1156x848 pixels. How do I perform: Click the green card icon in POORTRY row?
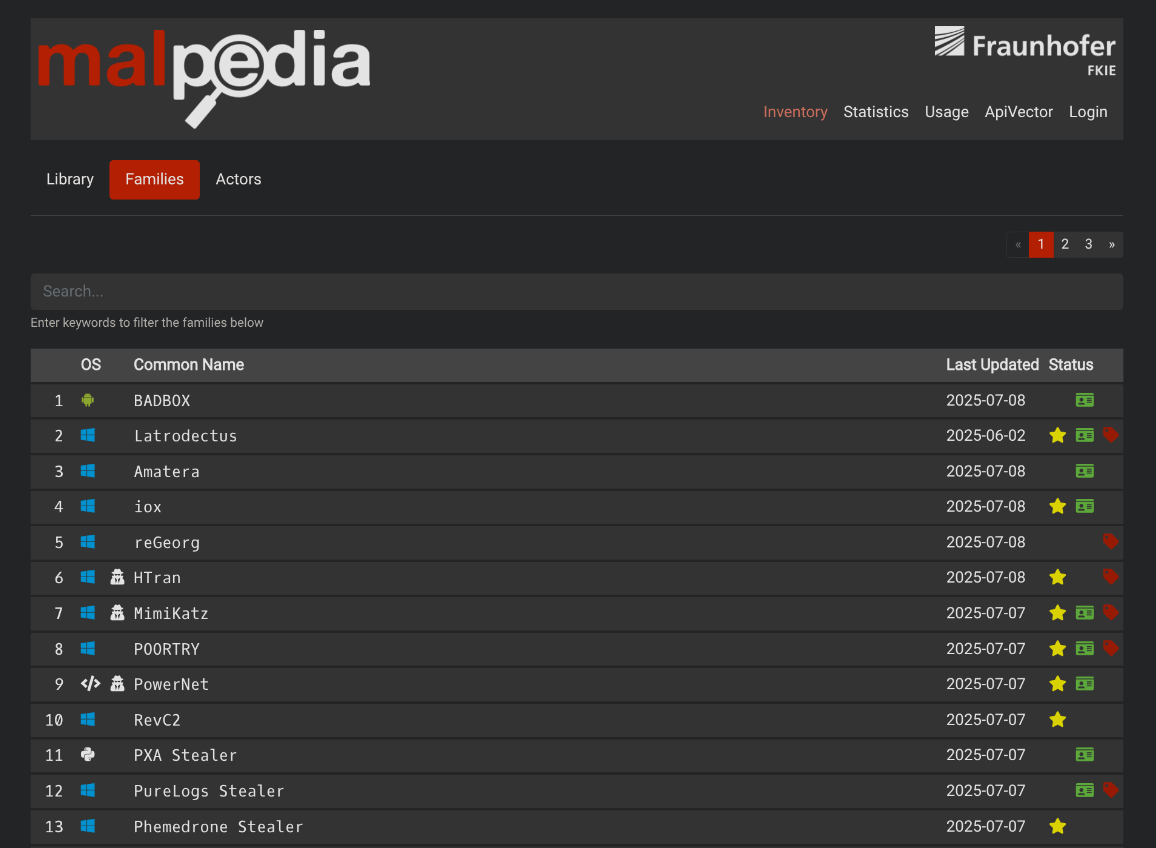[1084, 648]
